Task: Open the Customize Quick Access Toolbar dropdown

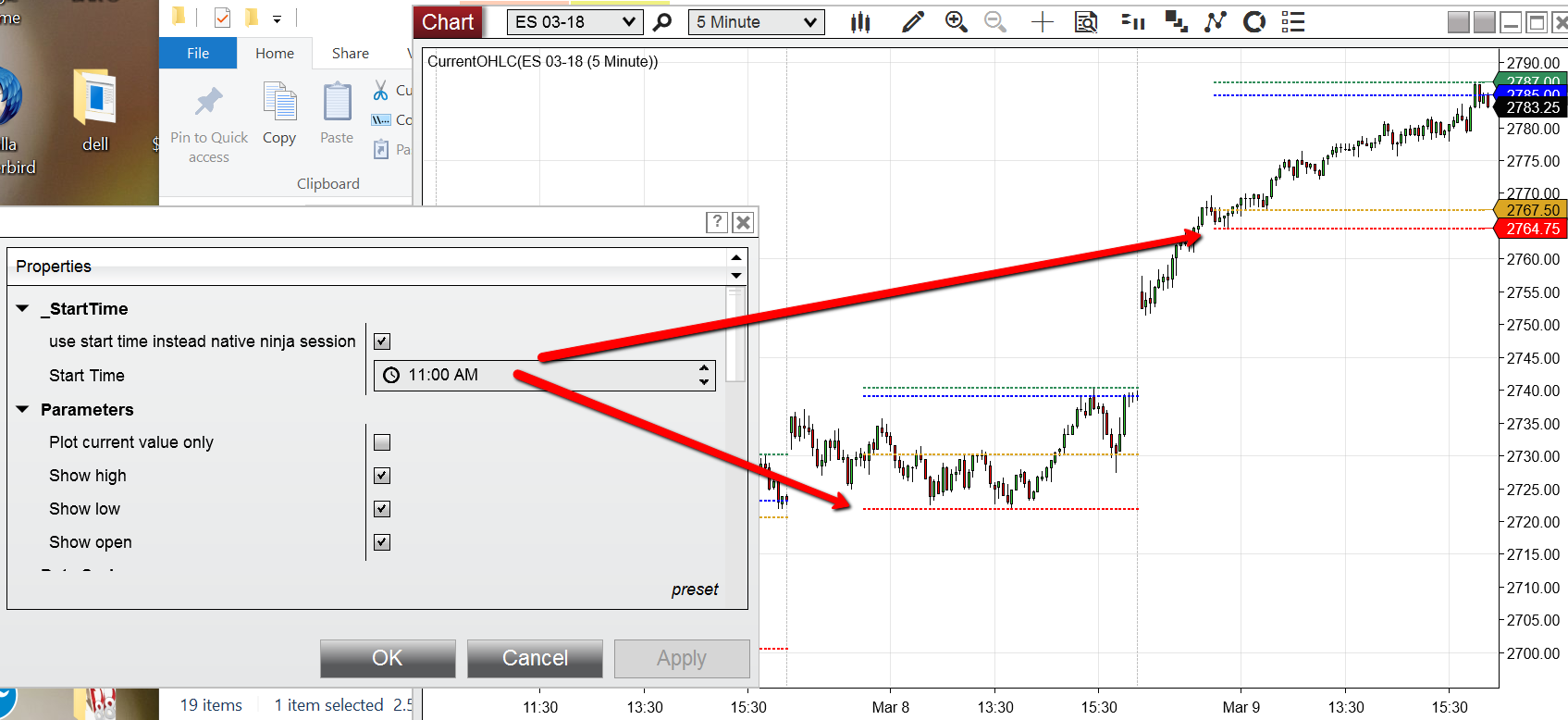Action: click(x=277, y=19)
